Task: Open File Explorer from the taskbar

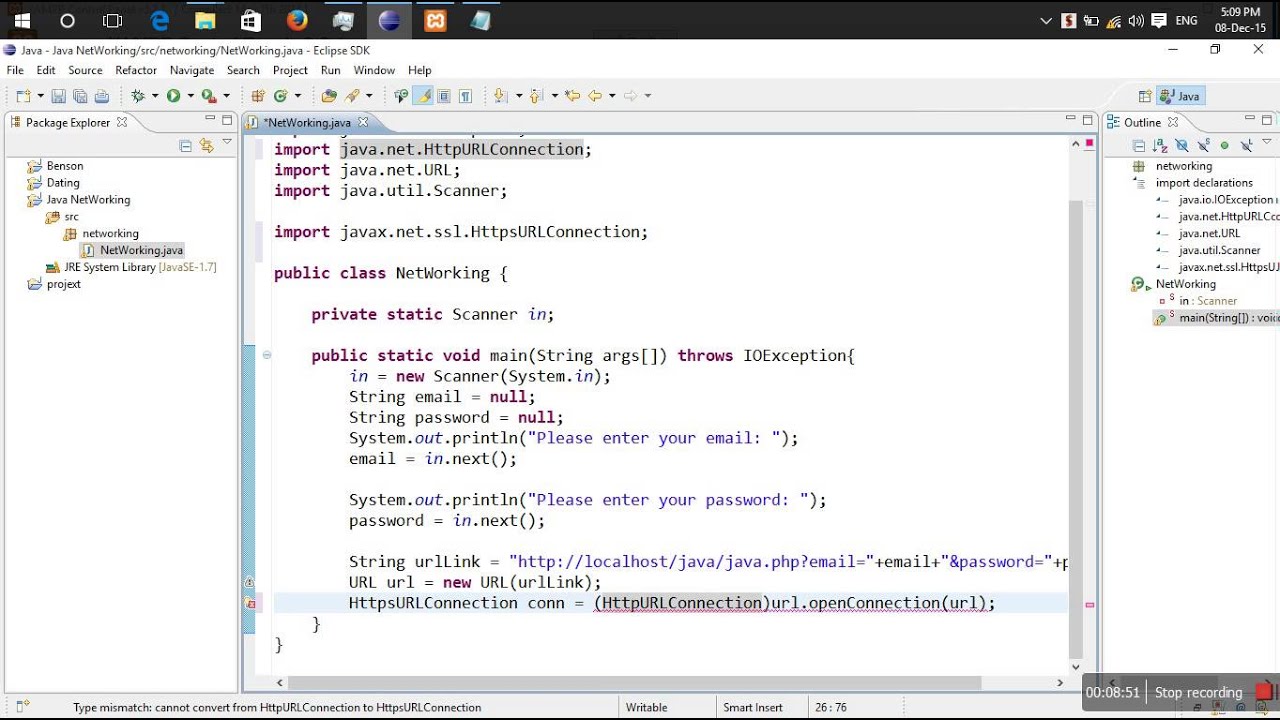Action: coord(205,20)
